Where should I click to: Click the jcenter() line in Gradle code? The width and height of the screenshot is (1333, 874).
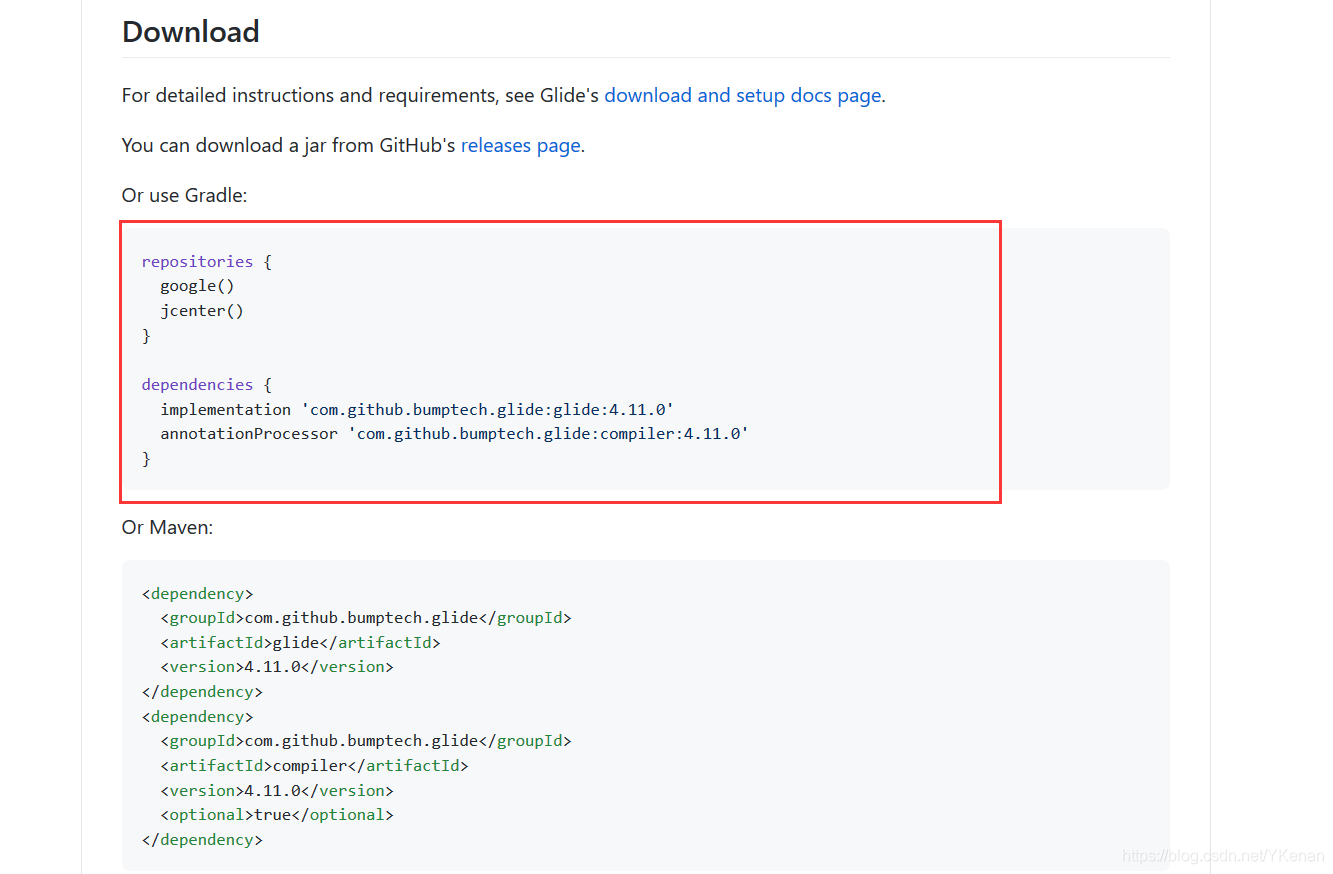(x=202, y=311)
